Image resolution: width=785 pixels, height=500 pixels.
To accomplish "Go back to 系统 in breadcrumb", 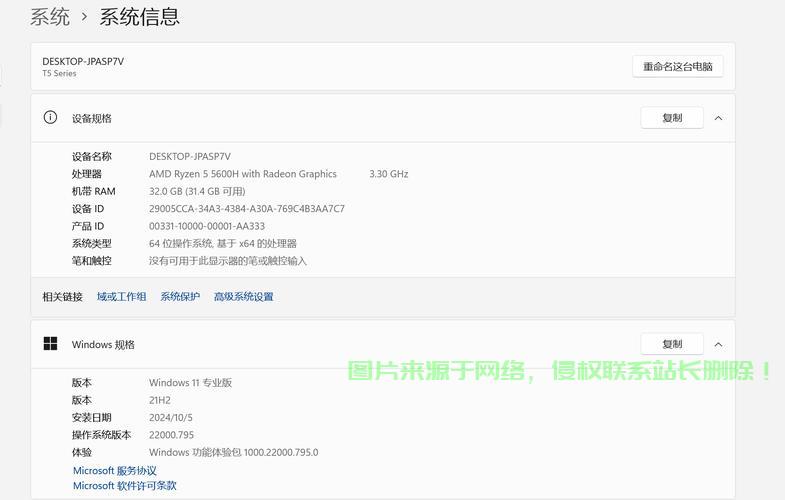I will click(50, 17).
